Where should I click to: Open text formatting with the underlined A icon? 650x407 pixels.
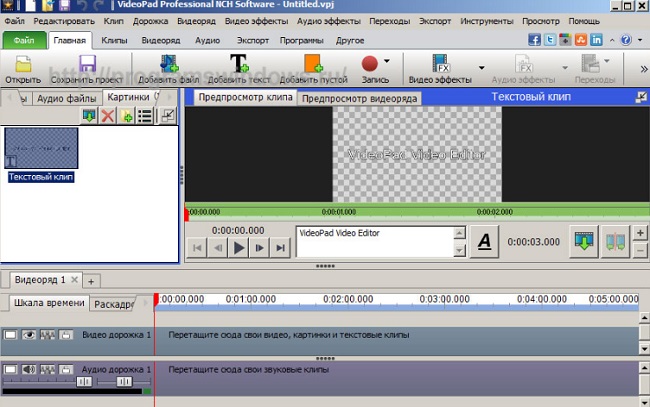pos(484,241)
